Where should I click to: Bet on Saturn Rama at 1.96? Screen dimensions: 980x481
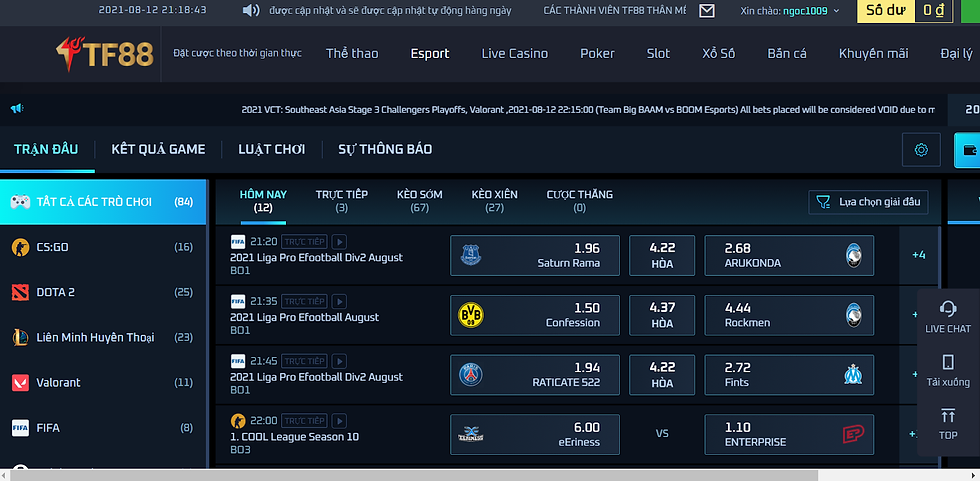535,255
